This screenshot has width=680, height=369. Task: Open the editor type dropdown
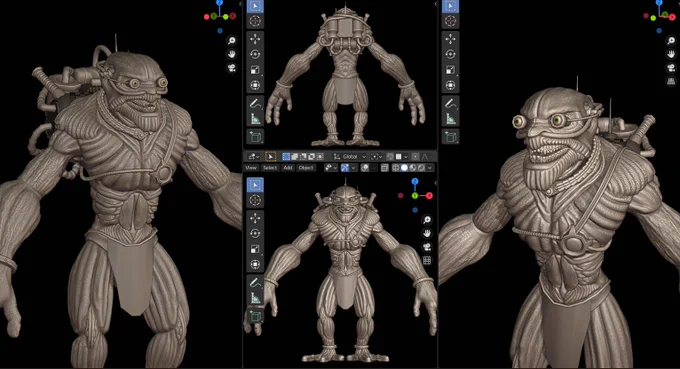point(253,157)
